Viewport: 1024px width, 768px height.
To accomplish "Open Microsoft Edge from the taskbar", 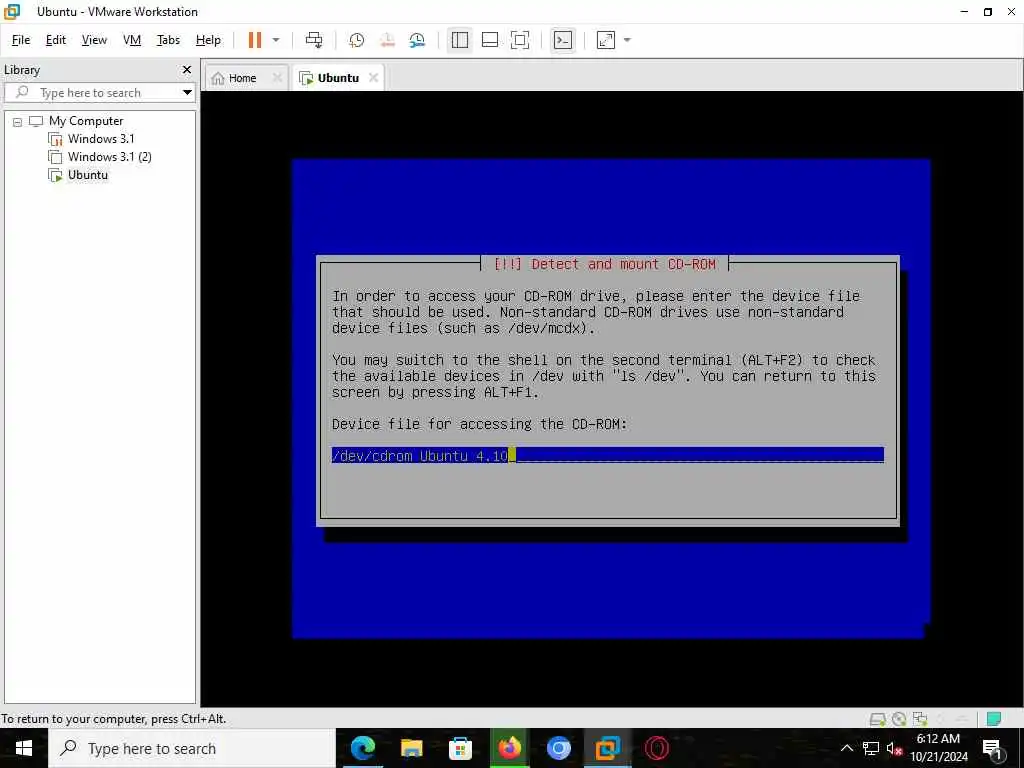I will click(x=363, y=748).
